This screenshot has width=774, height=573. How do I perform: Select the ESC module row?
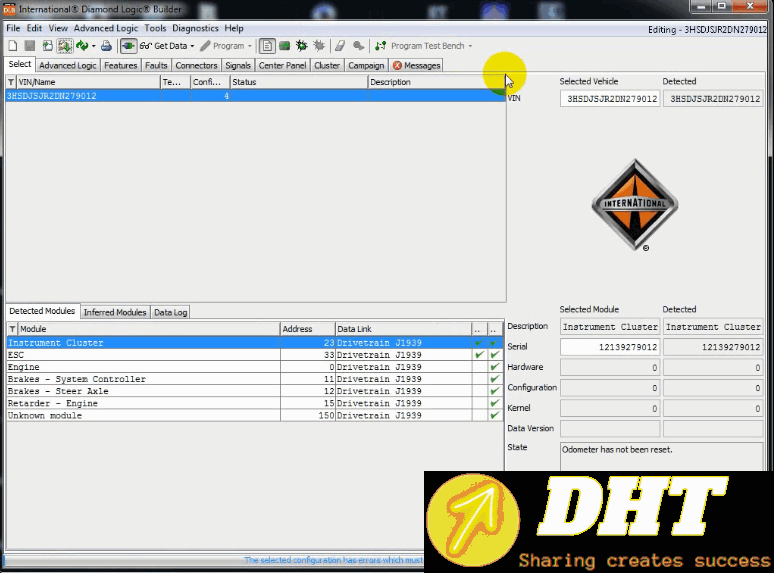(255, 355)
